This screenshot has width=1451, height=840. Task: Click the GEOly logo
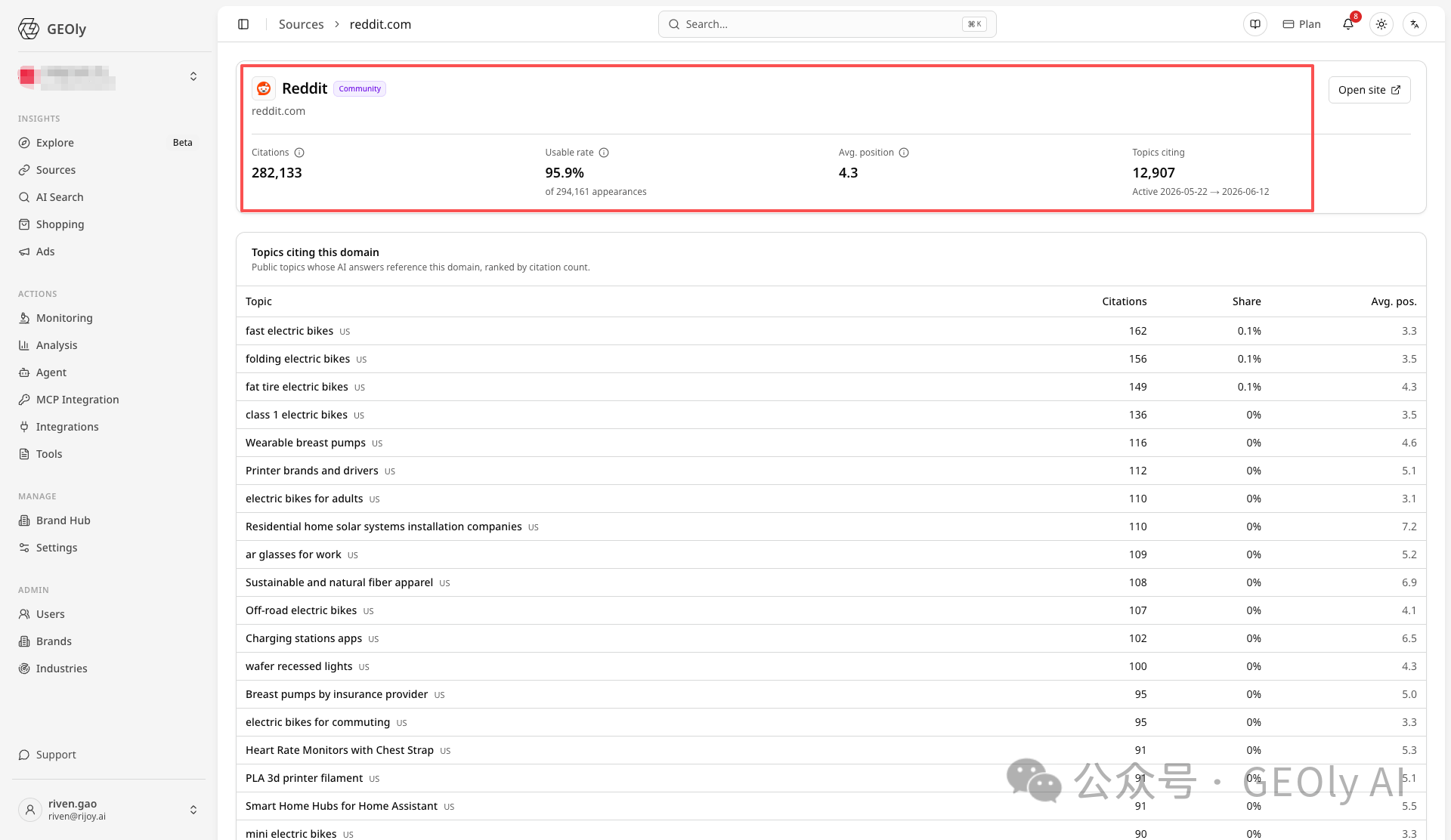point(52,29)
